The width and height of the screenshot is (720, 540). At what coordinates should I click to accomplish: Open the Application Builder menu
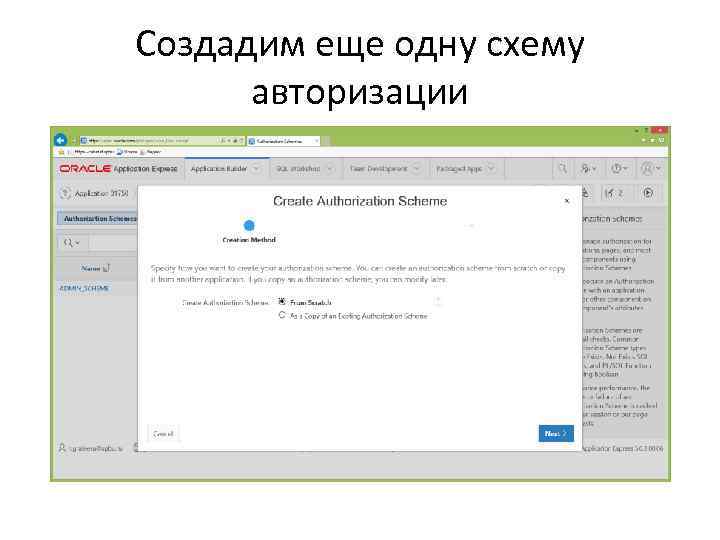[219, 169]
